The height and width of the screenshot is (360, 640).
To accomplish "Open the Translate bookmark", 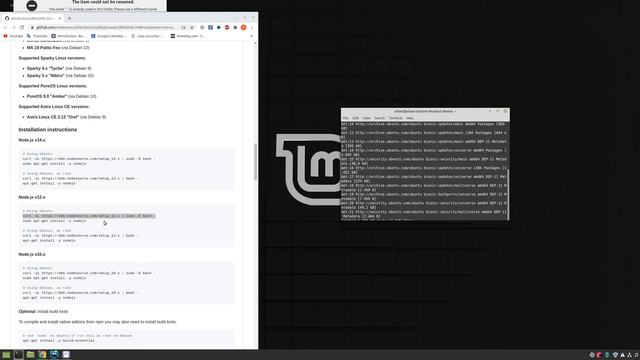I will [37, 36].
